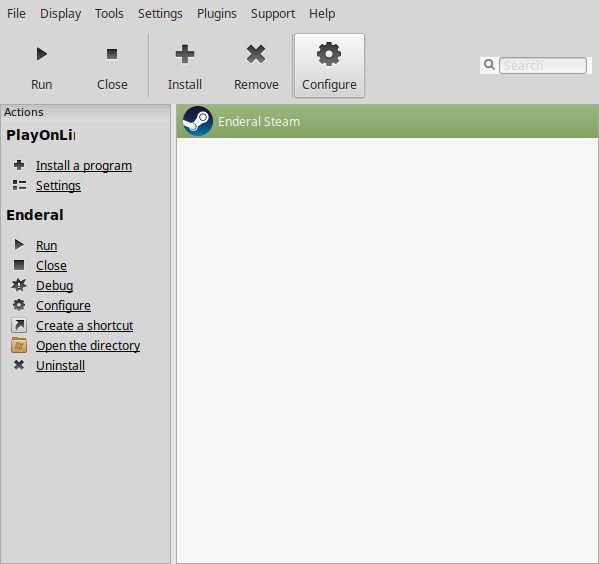Click the Install a program link
Screen dimensions: 599x564
click(x=84, y=165)
